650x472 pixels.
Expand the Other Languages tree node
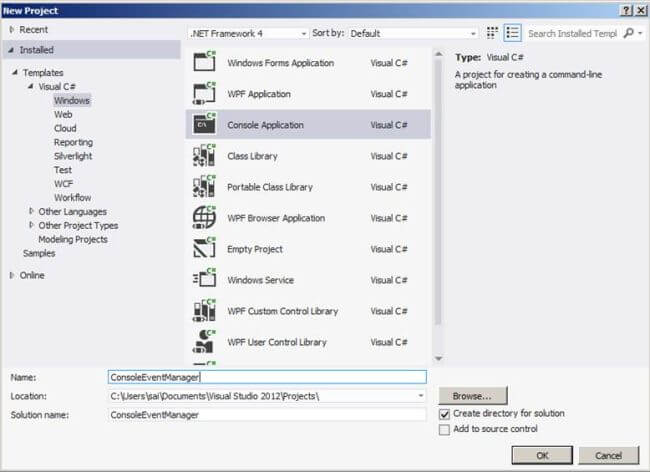(x=31, y=211)
